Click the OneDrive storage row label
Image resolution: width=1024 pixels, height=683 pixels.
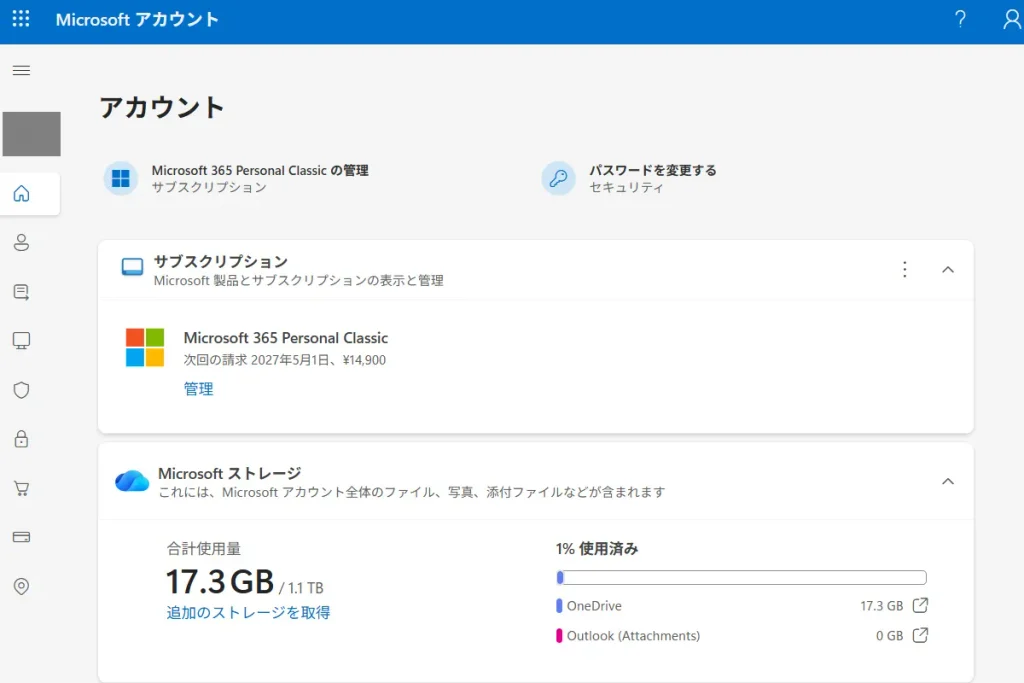594,606
